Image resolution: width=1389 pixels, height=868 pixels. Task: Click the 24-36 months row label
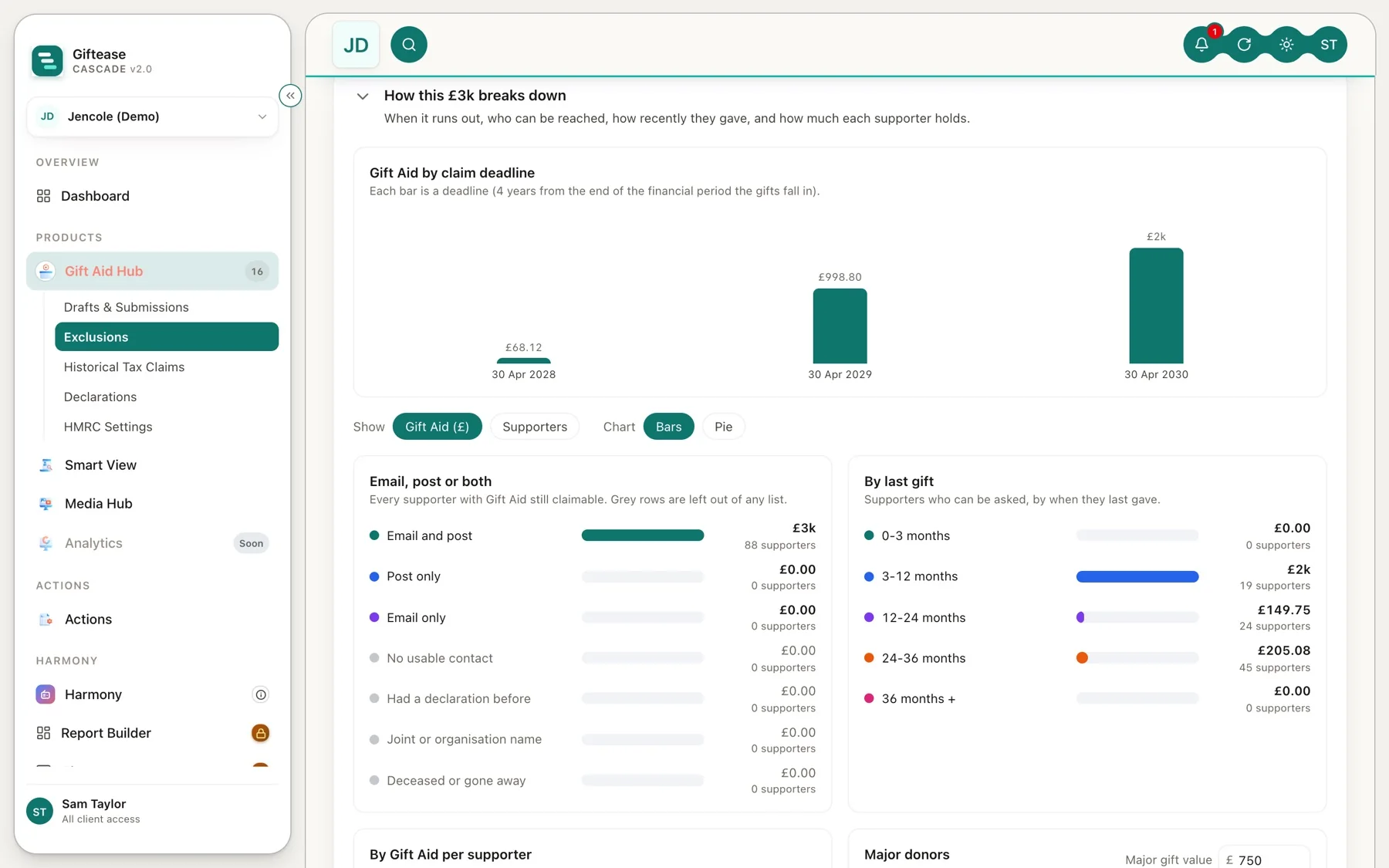[924, 658]
